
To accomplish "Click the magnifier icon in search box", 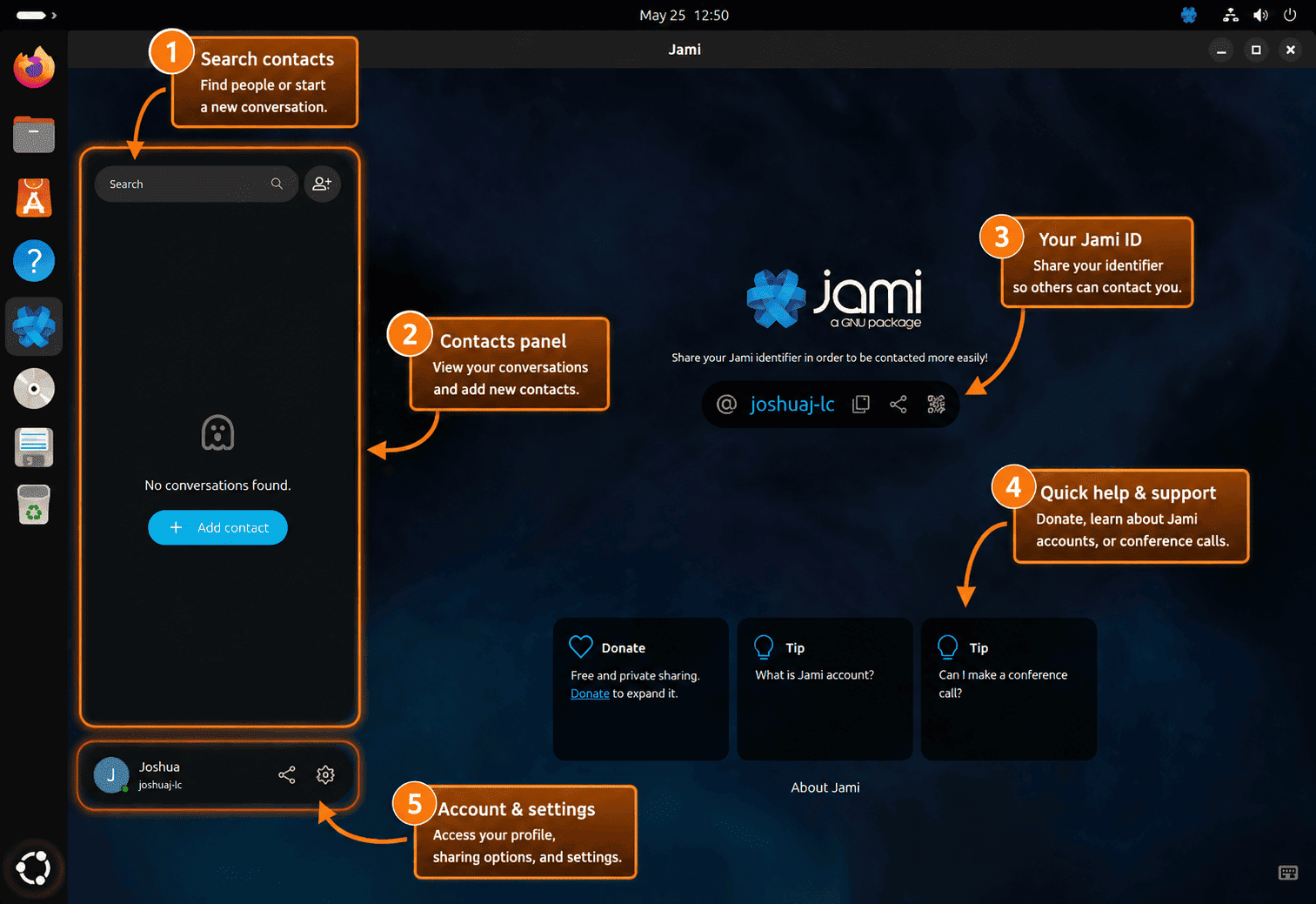I will pos(277,184).
